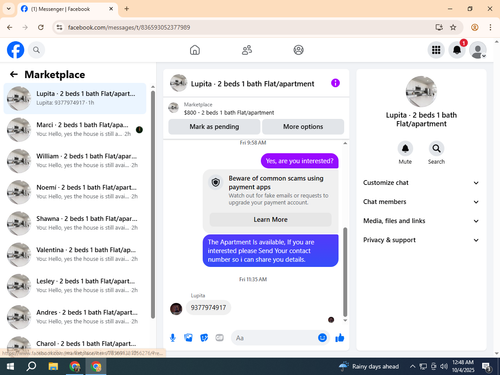This screenshot has width=500, height=375.
Task: Open Valentina conversation in list
Action: [x=75, y=254]
